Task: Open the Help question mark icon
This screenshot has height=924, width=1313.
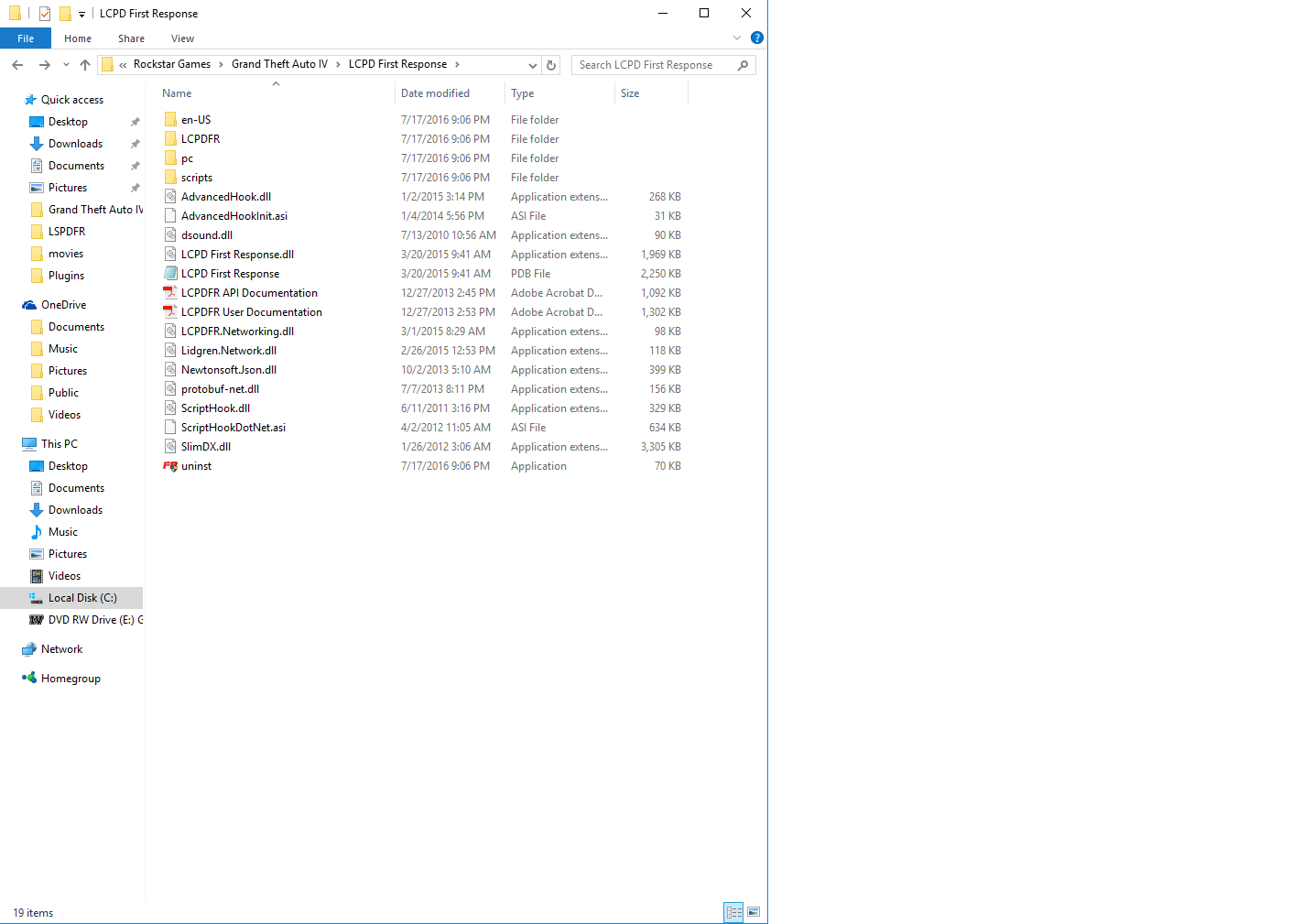Action: 757,38
